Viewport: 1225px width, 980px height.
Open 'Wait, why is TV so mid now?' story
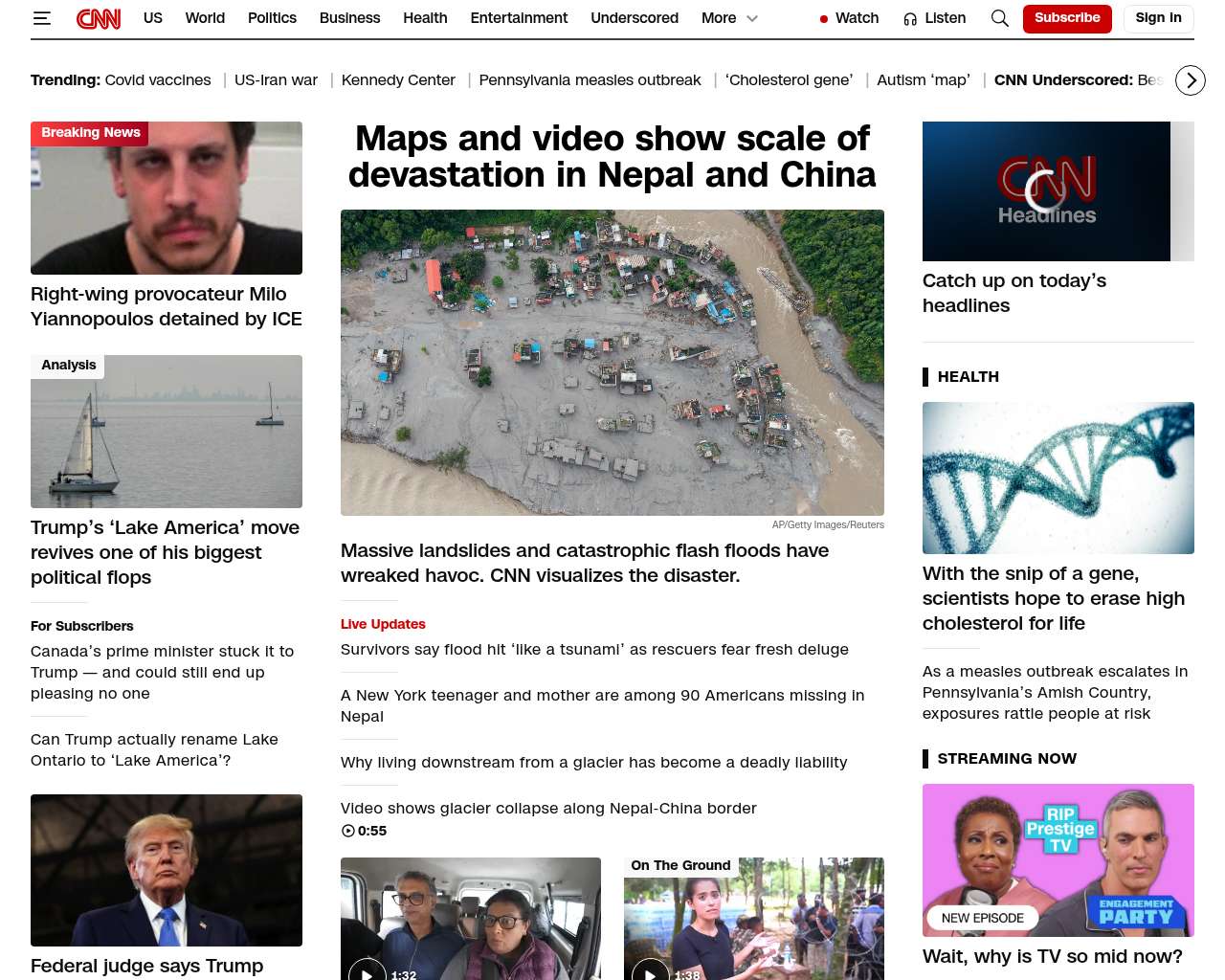click(x=1053, y=956)
